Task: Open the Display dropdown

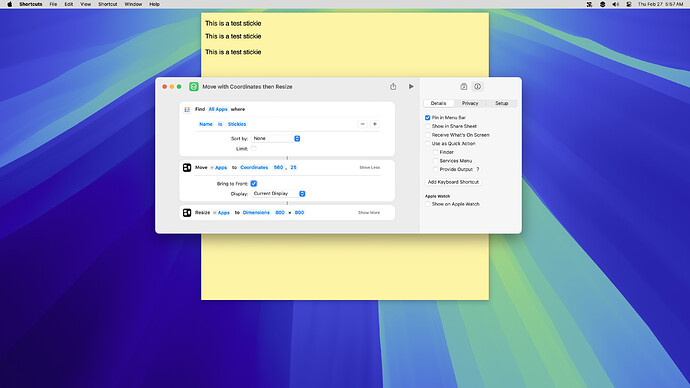Action: click(x=278, y=194)
